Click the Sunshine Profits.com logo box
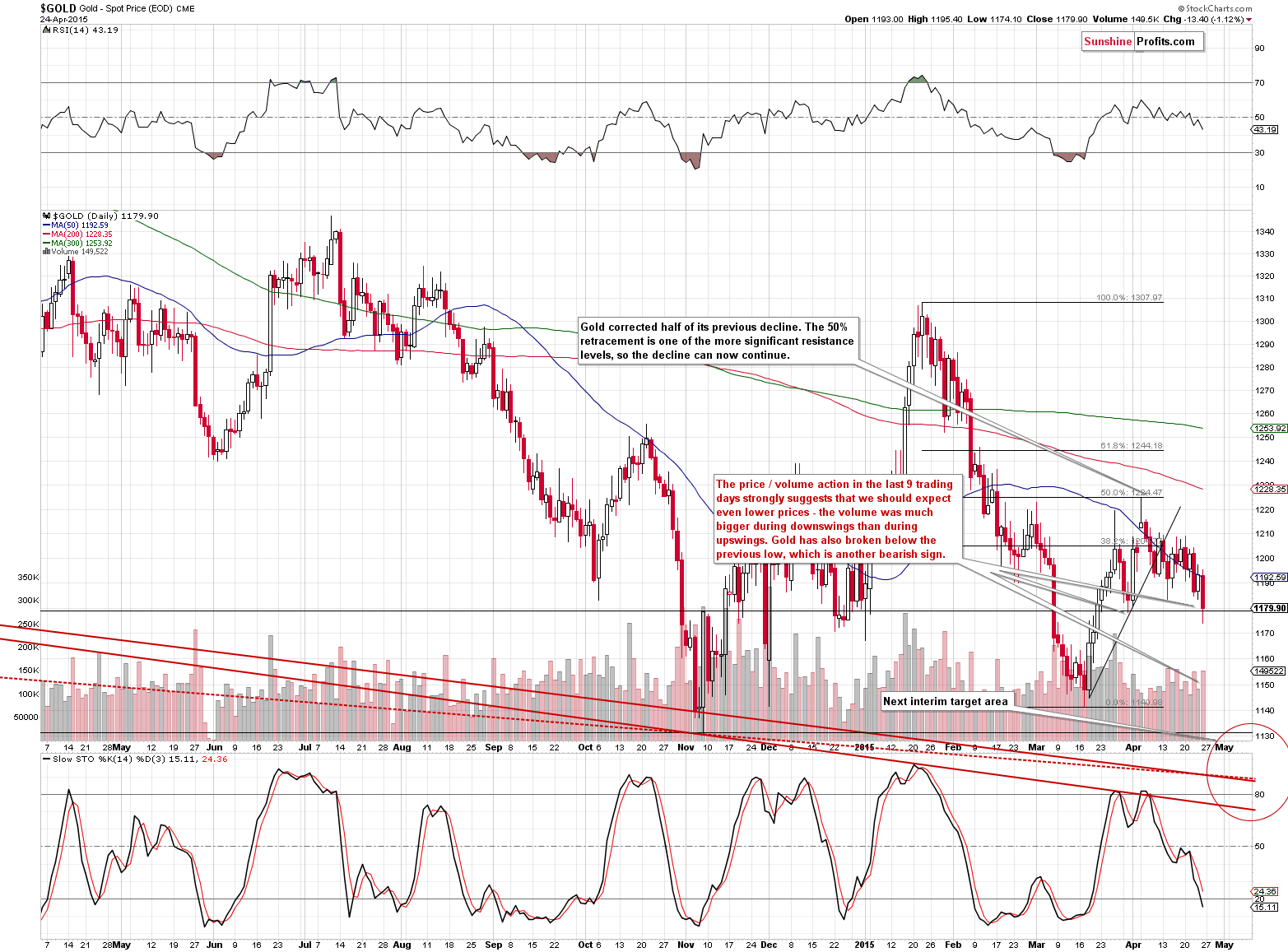This screenshot has height=952, width=1288. 1142,42
